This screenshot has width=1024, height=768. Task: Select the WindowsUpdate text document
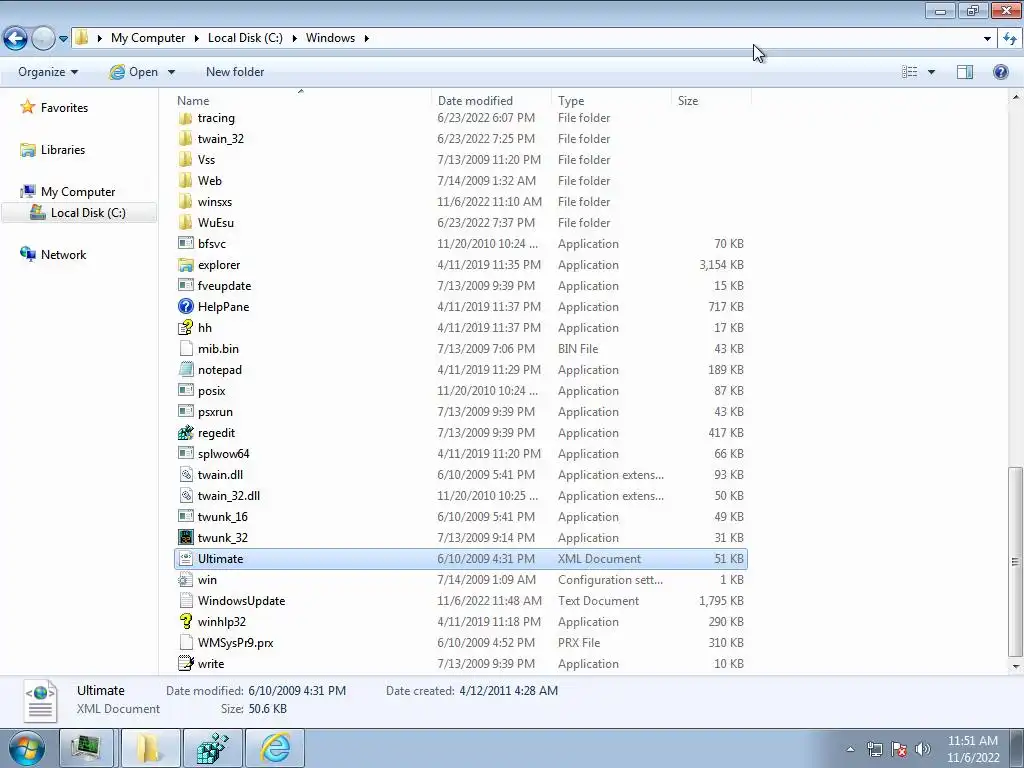(241, 600)
